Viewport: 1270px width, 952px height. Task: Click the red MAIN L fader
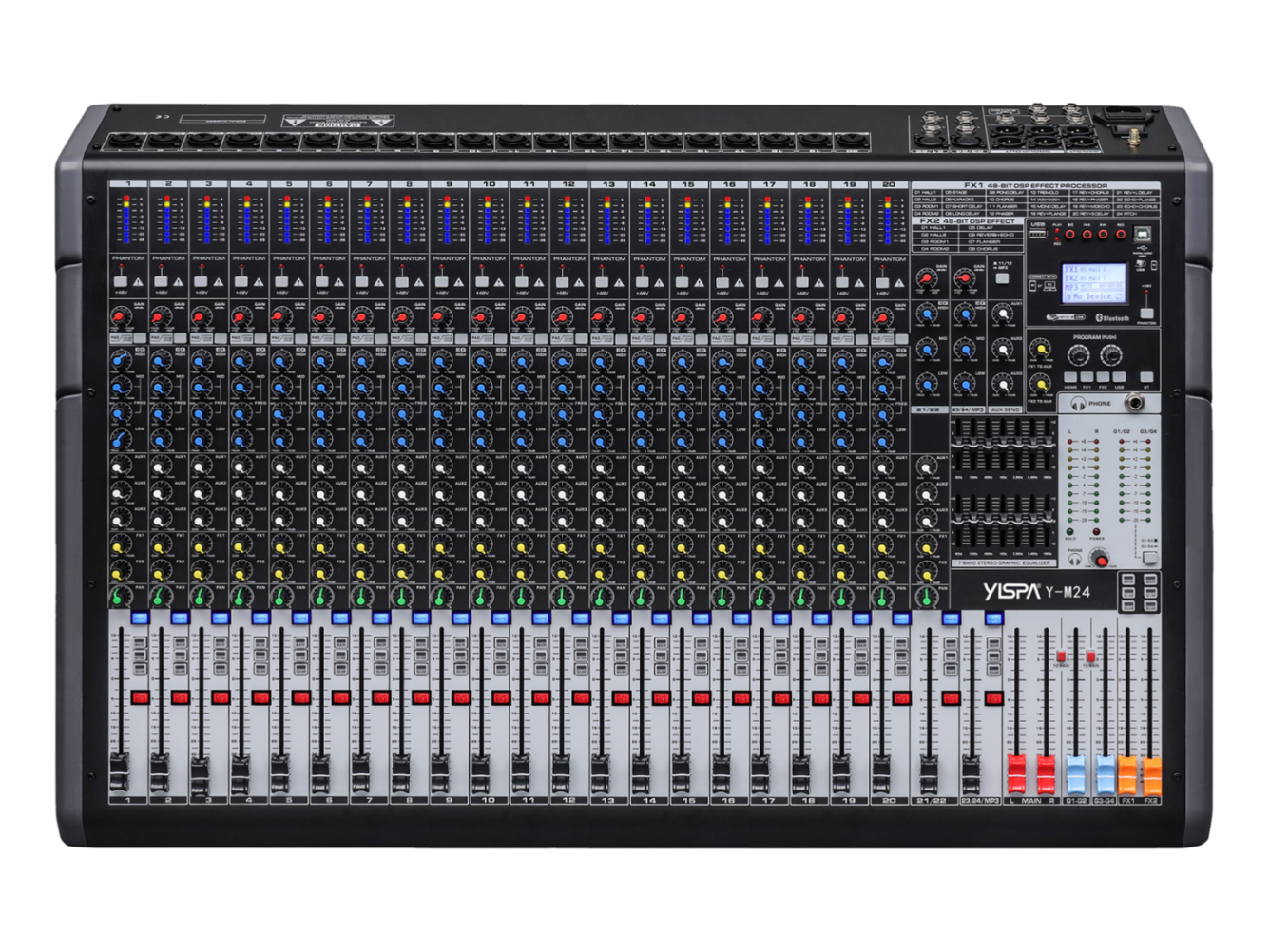click(1016, 773)
